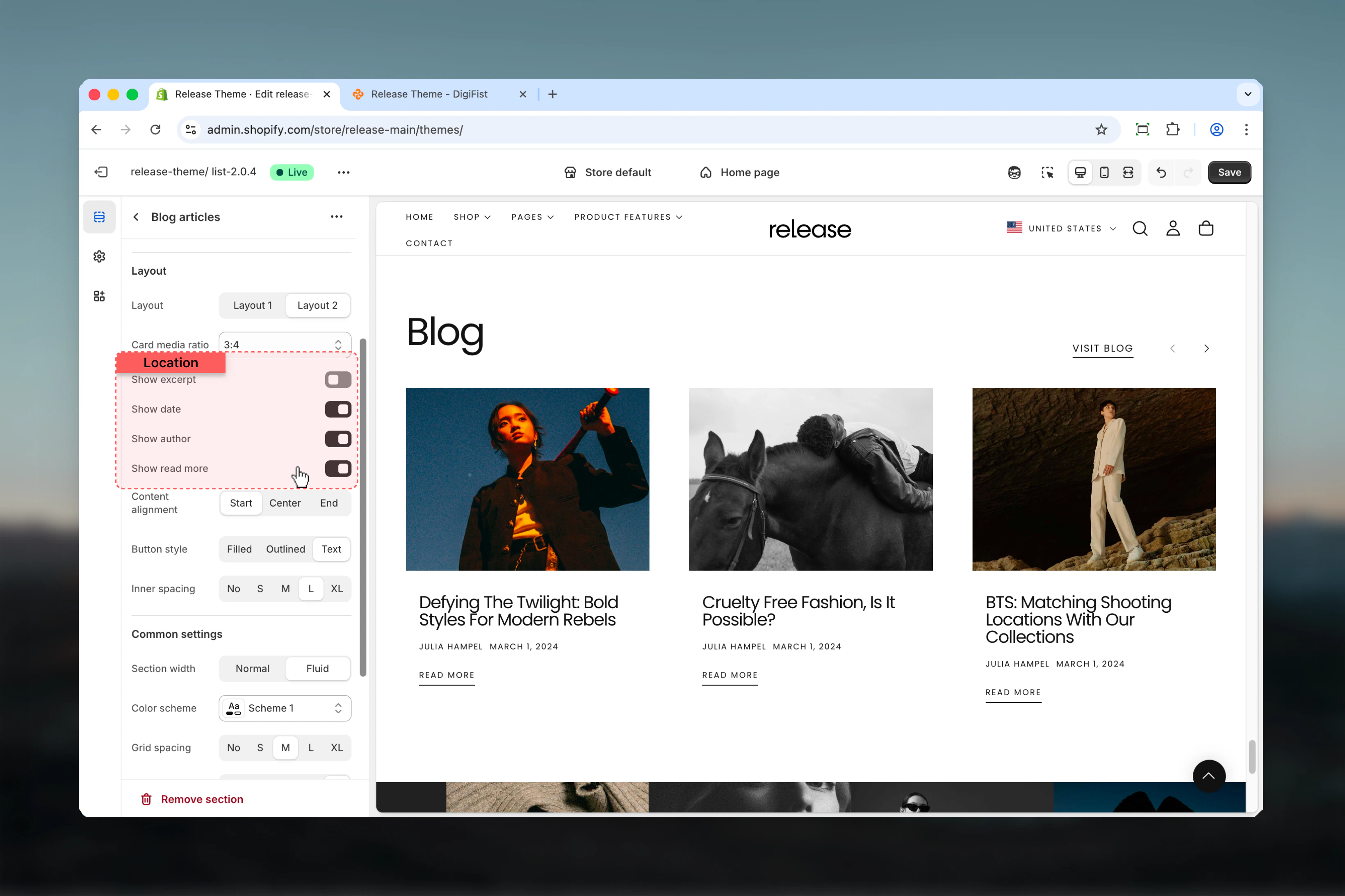Set grid spacing to L
1345x896 pixels.
click(x=310, y=748)
